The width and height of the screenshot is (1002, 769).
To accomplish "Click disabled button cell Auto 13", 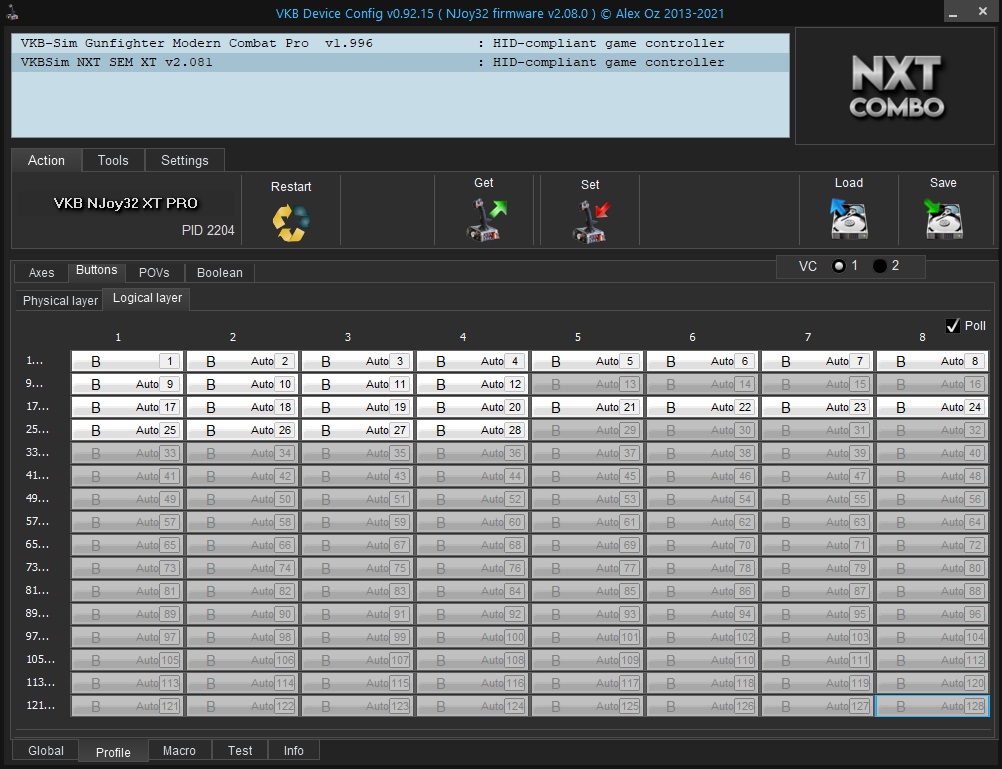I will (x=587, y=384).
